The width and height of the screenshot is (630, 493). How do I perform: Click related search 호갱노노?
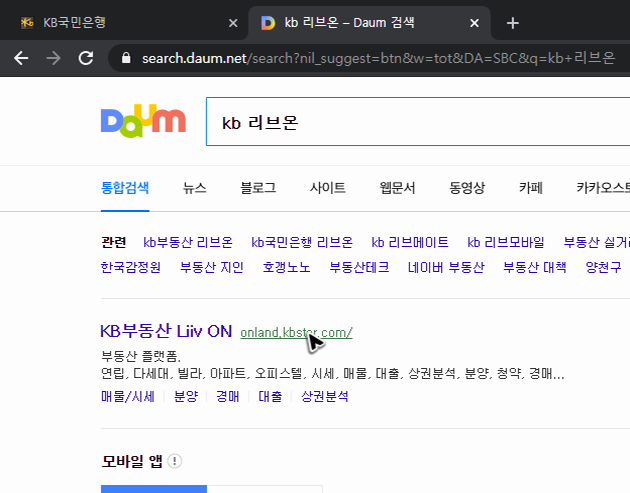pyautogui.click(x=286, y=267)
